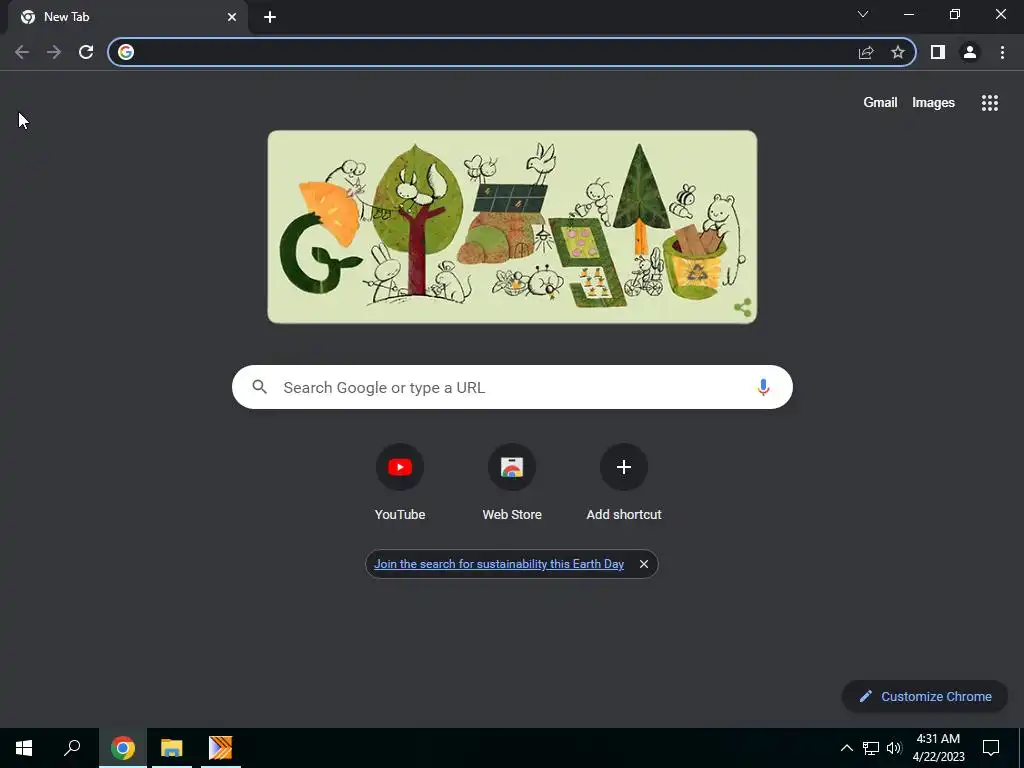
Task: Open the Chrome three-dot menu
Action: click(x=1002, y=52)
